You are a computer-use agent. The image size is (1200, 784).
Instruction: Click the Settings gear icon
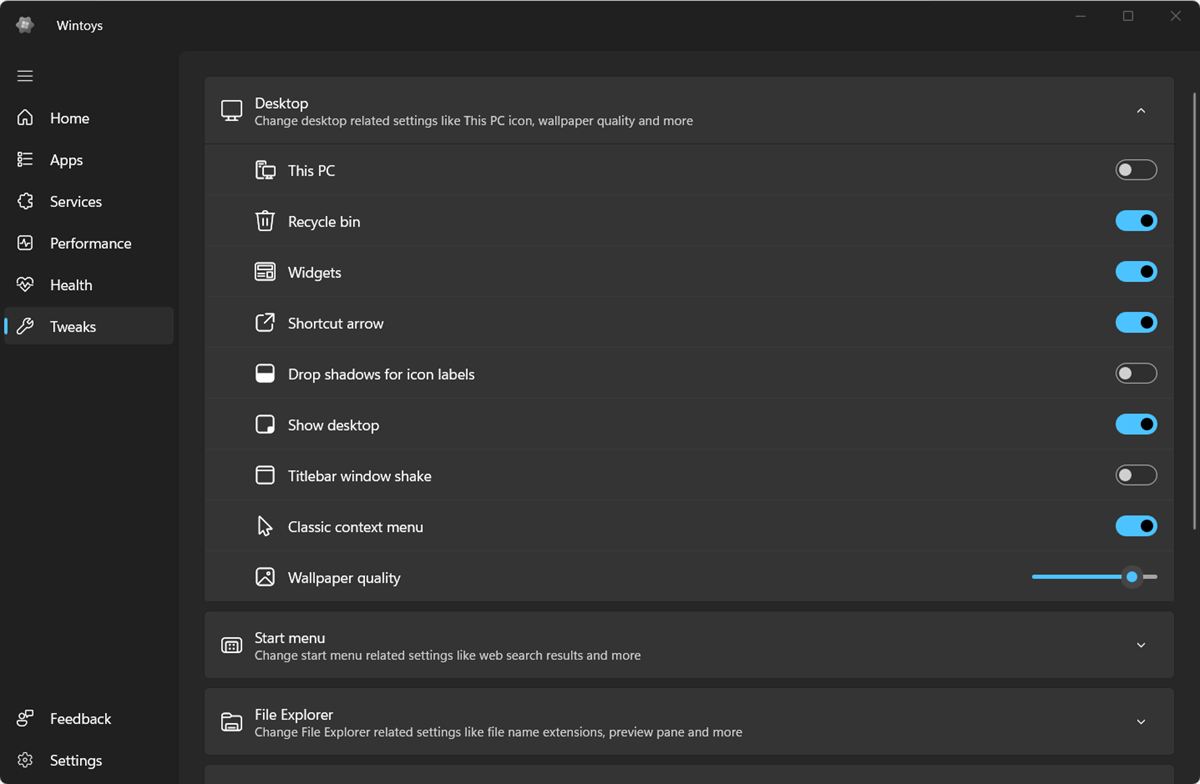pyautogui.click(x=26, y=761)
